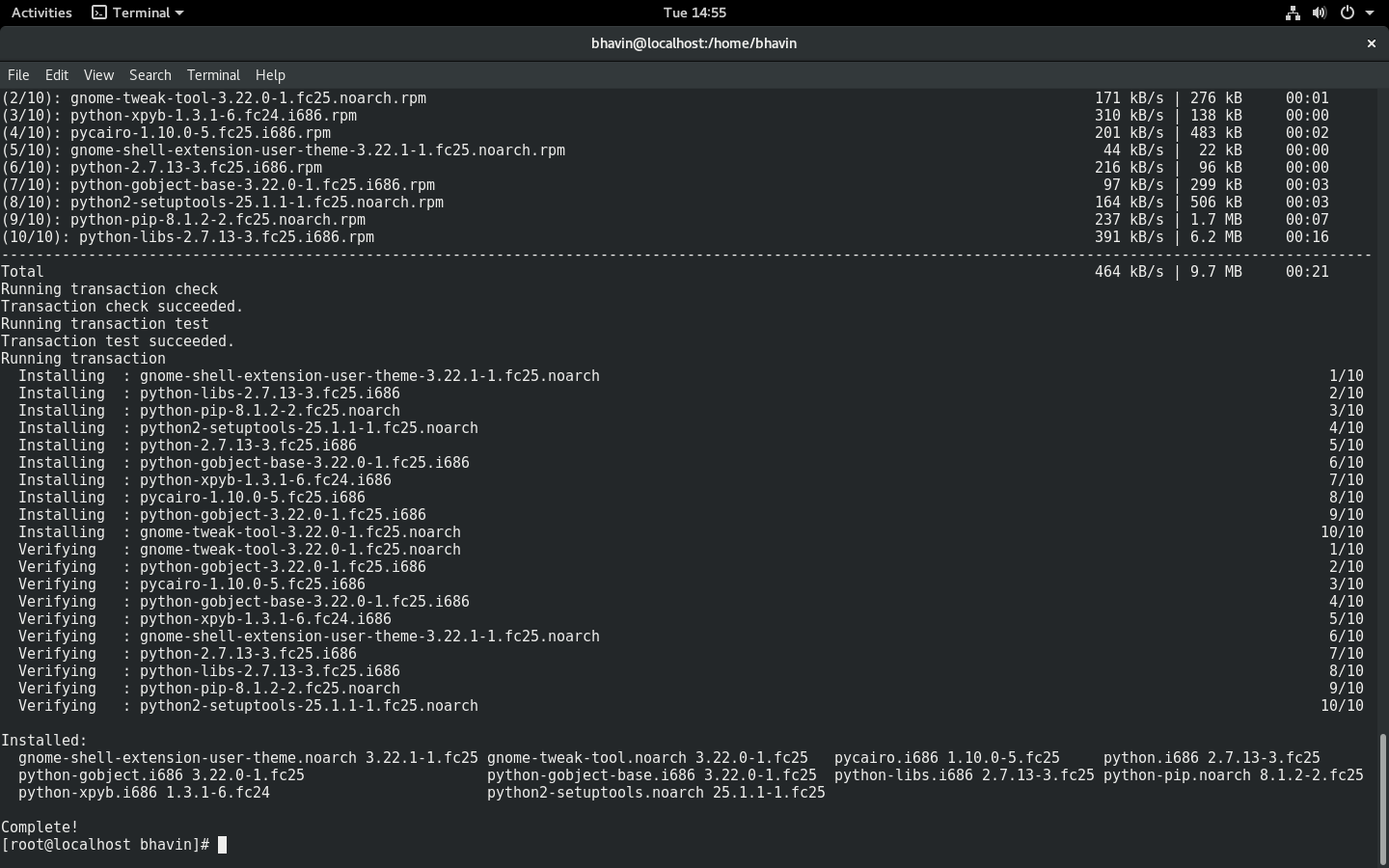Click the terminal window close x

point(1371,43)
